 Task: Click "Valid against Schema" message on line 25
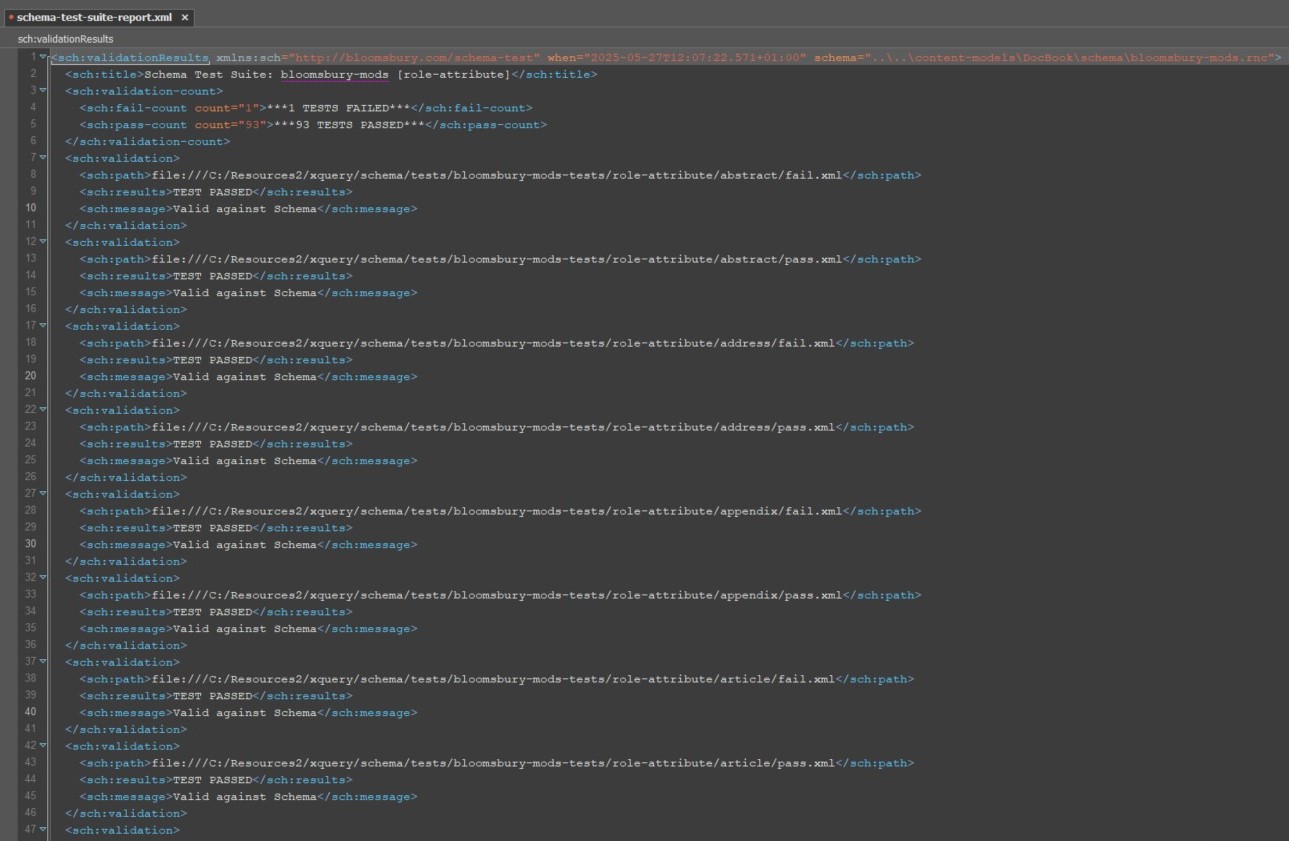click(x=245, y=461)
